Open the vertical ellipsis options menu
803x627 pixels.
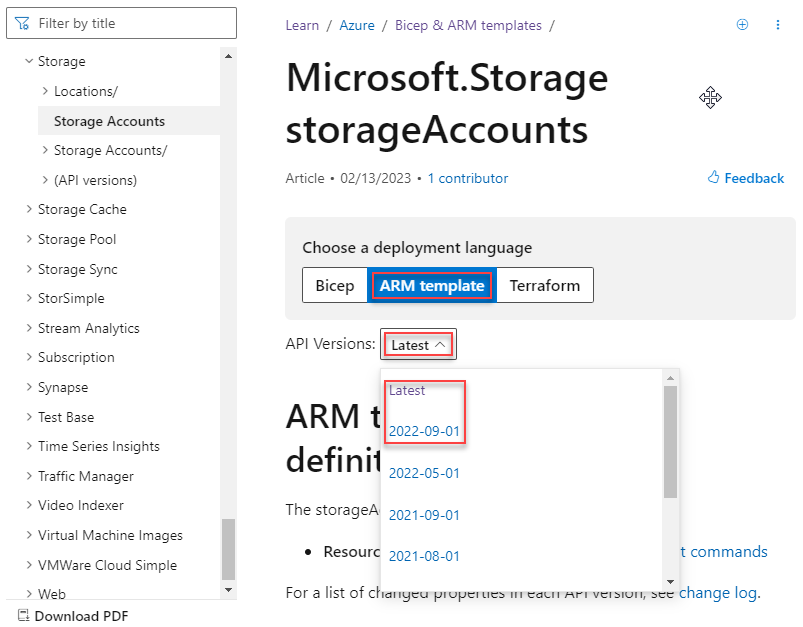click(778, 24)
